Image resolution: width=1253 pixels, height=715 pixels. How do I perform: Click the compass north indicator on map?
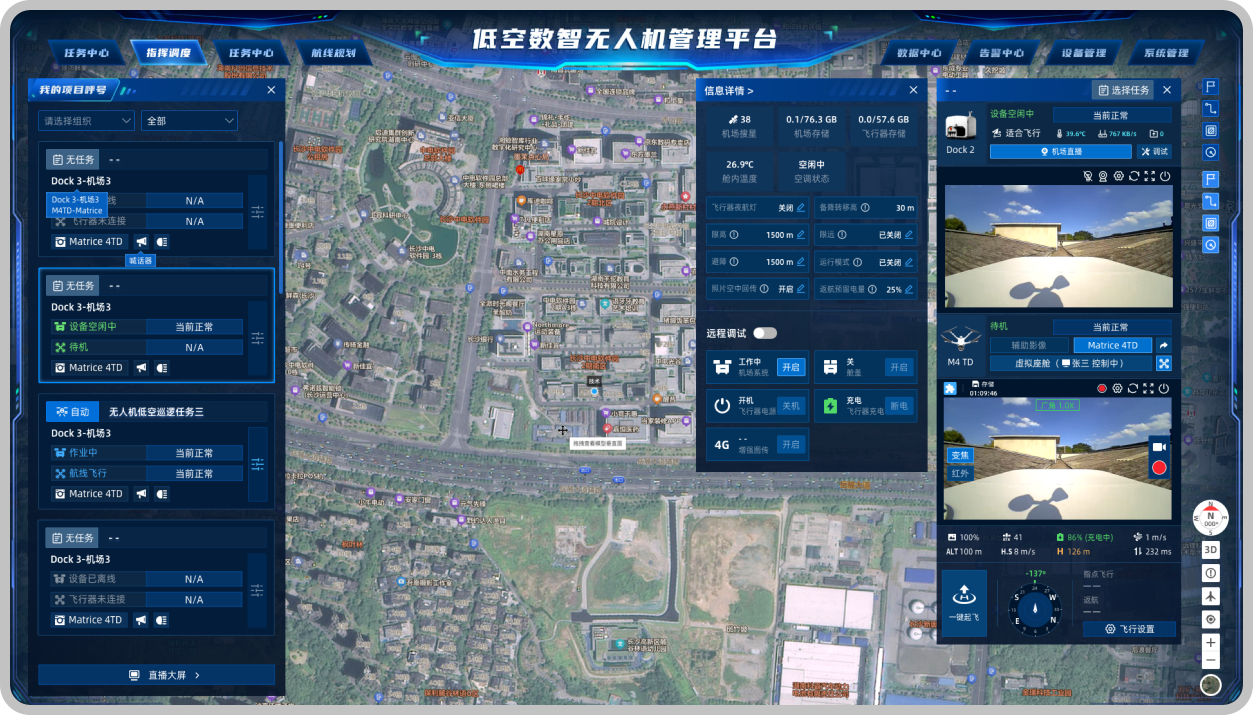click(x=1210, y=517)
